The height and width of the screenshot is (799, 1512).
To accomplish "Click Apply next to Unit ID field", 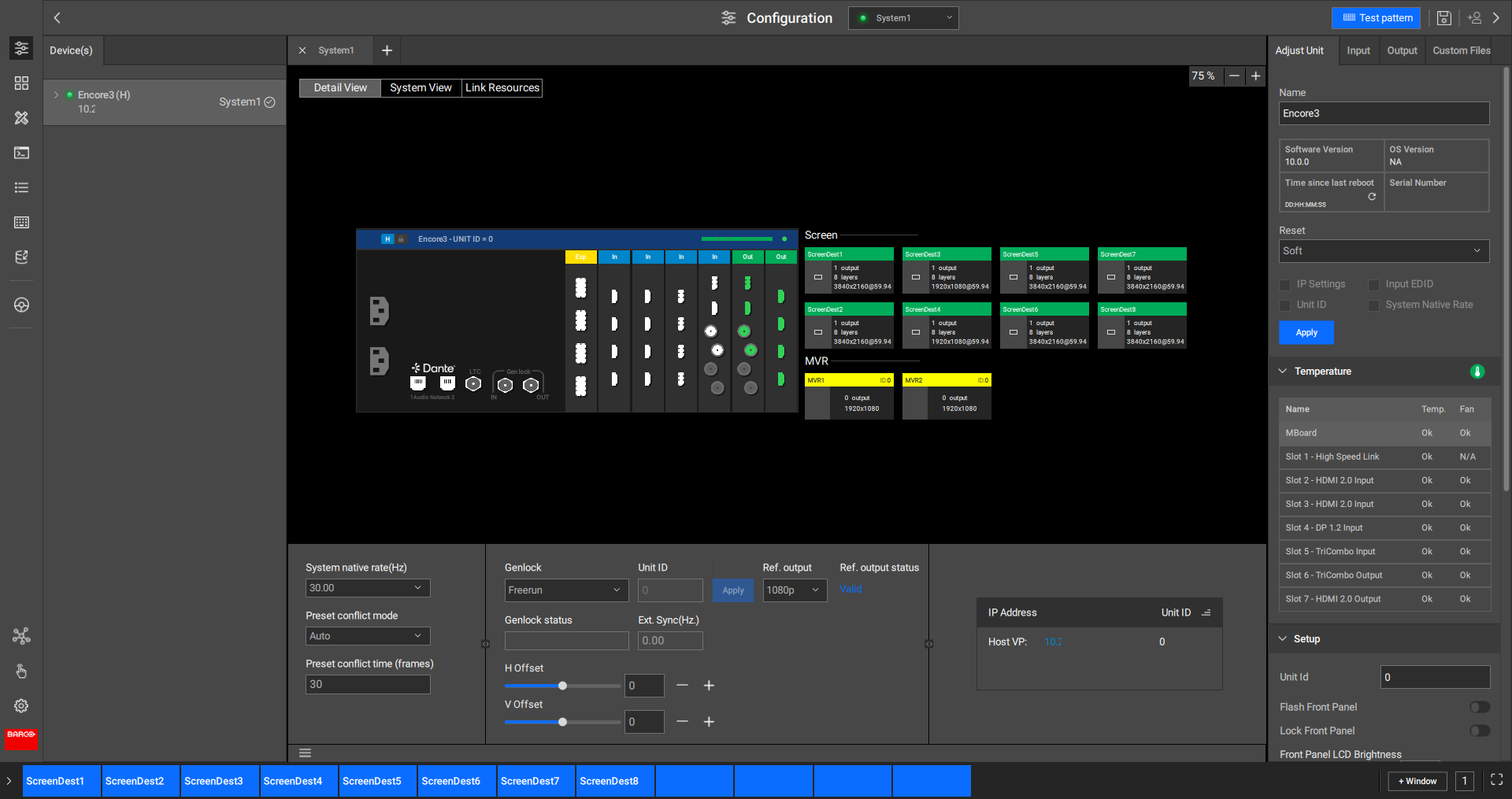I will [x=733, y=590].
